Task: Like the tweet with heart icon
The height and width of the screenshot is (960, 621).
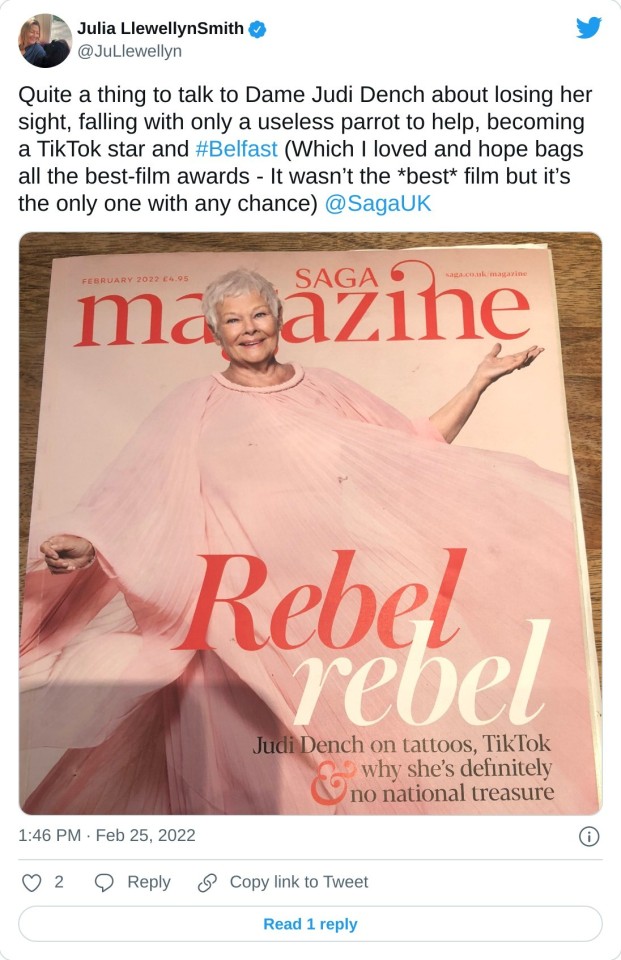Action: click(x=31, y=882)
